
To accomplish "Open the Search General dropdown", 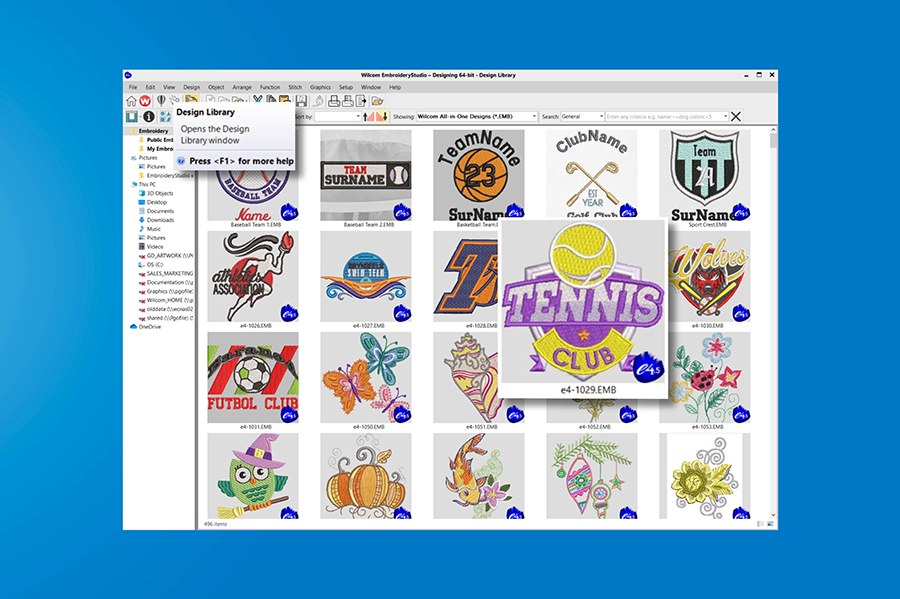I will (x=600, y=117).
